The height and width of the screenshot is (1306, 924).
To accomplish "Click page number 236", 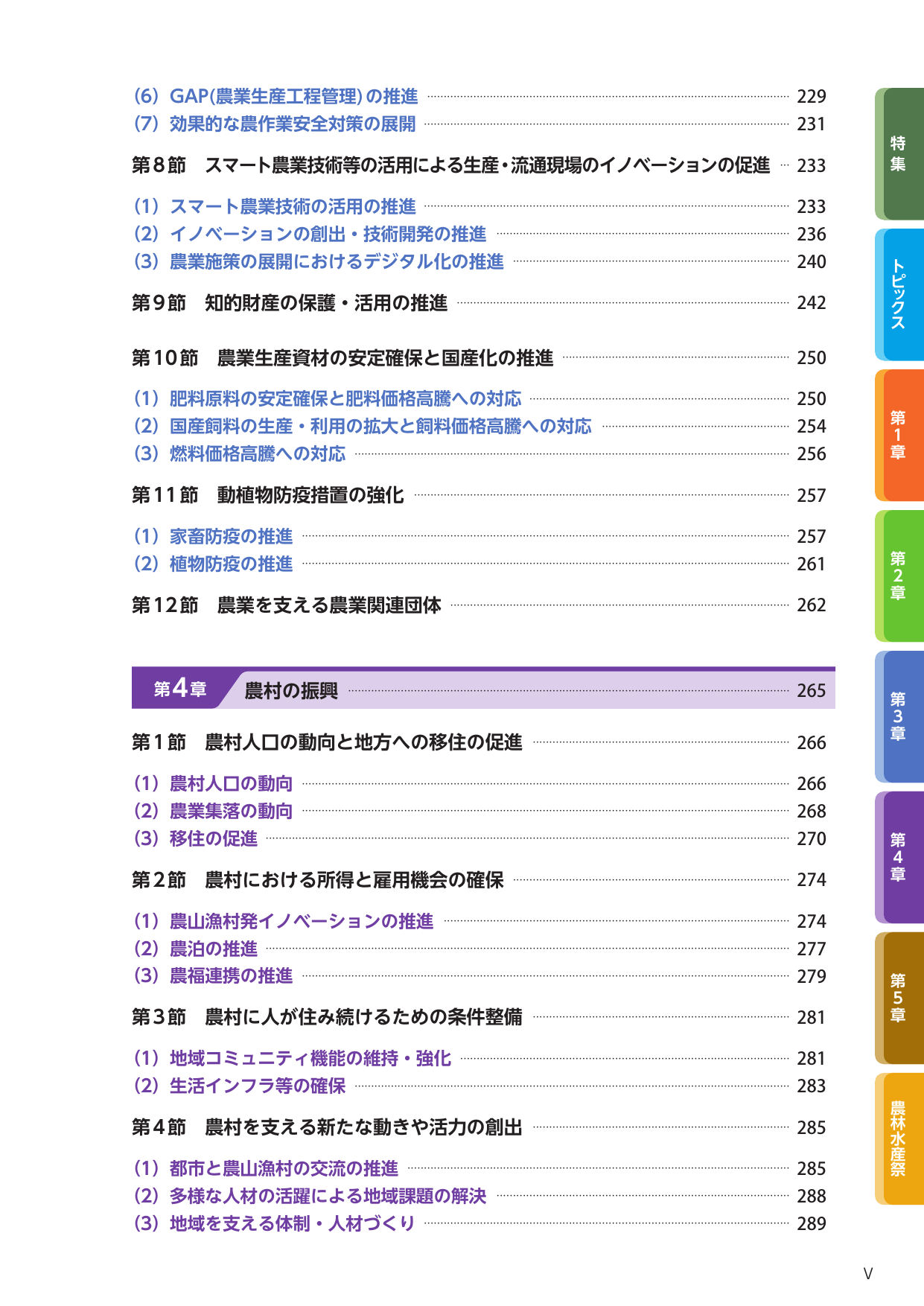I will point(812,235).
